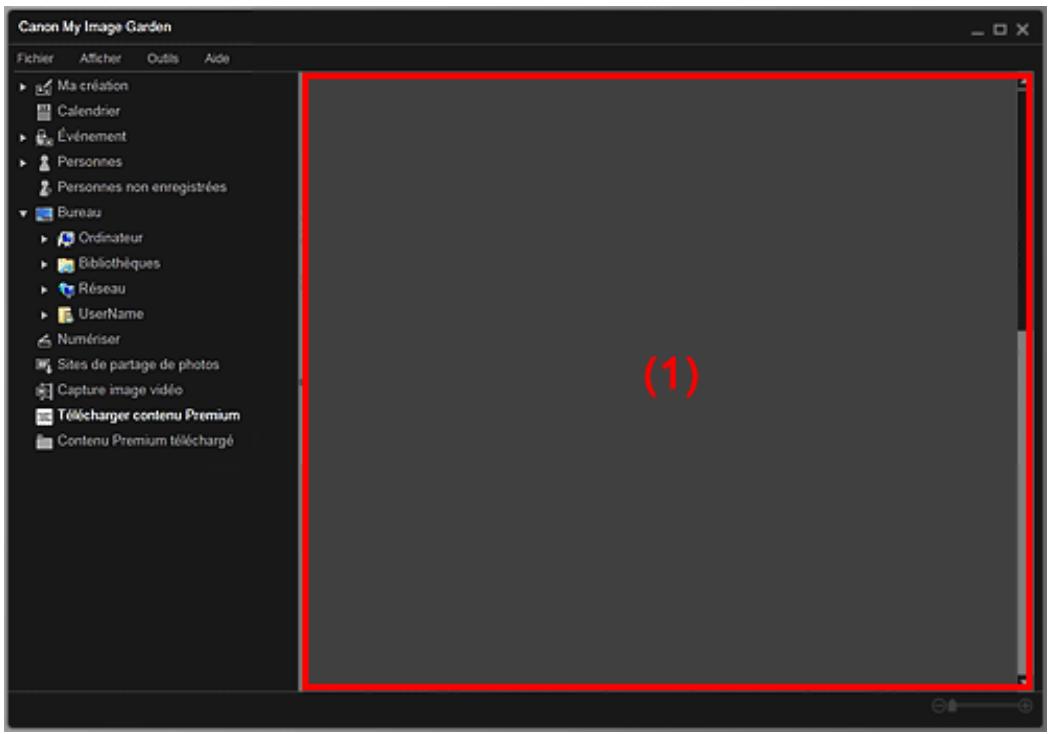Select the Numériser scanner icon

[x=44, y=339]
